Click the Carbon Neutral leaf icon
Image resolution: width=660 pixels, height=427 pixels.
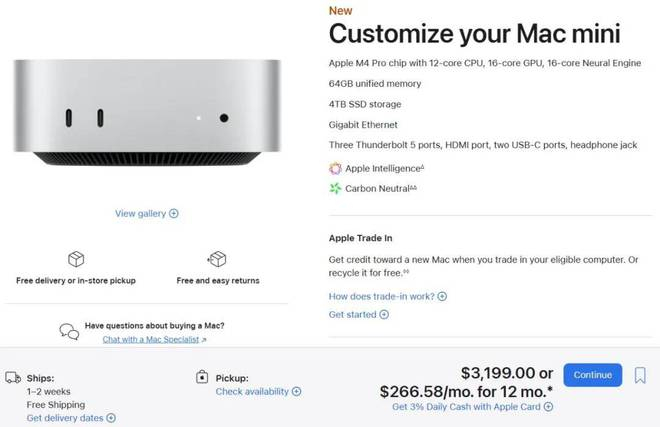coord(335,188)
